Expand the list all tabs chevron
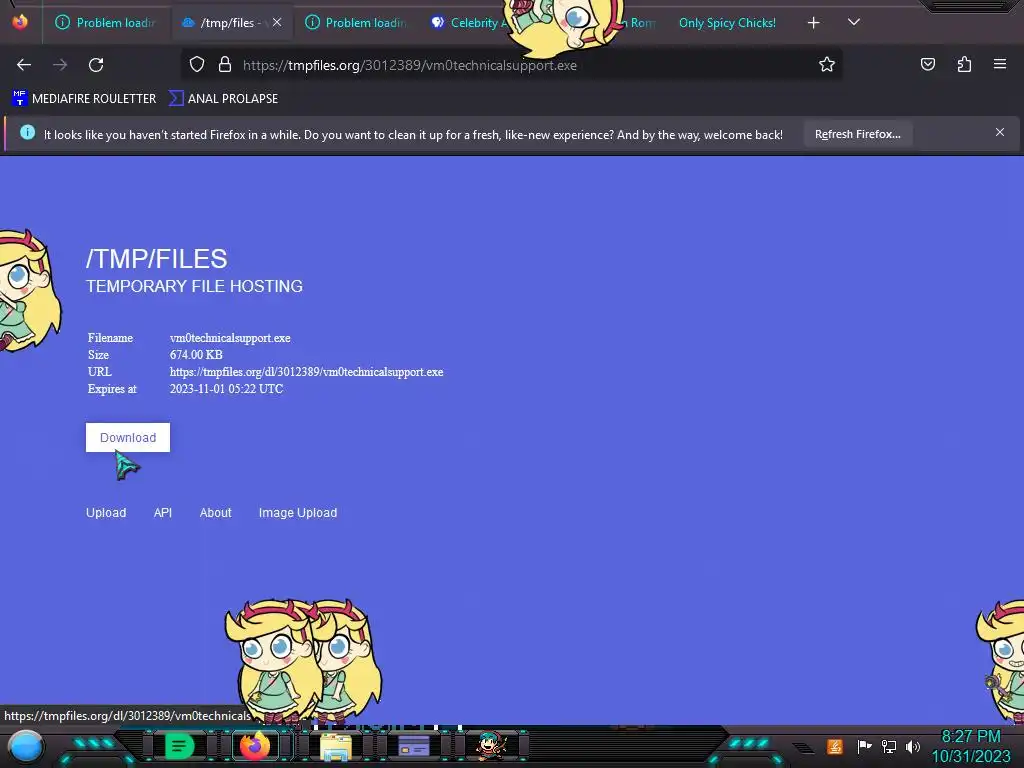The height and width of the screenshot is (768, 1024). (x=854, y=22)
